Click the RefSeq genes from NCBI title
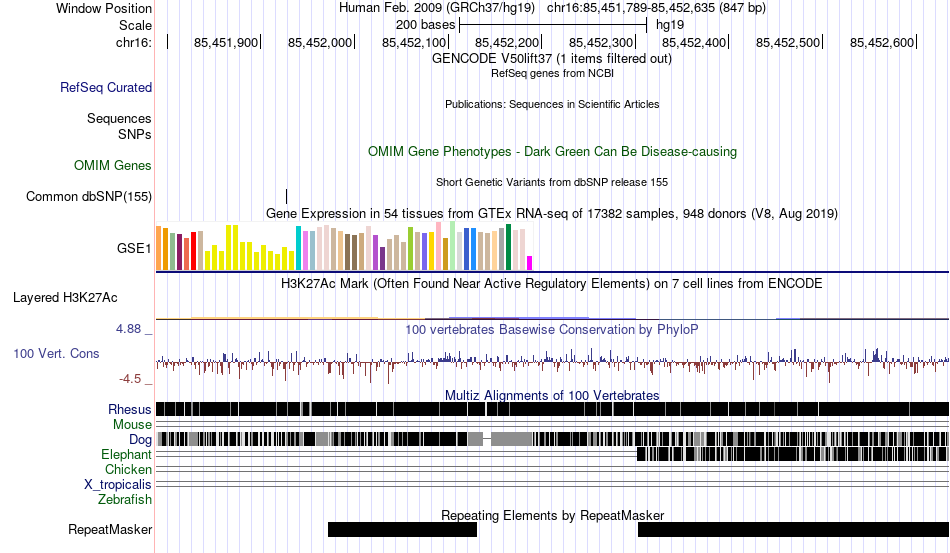This screenshot has width=950, height=553. pyautogui.click(x=552, y=73)
